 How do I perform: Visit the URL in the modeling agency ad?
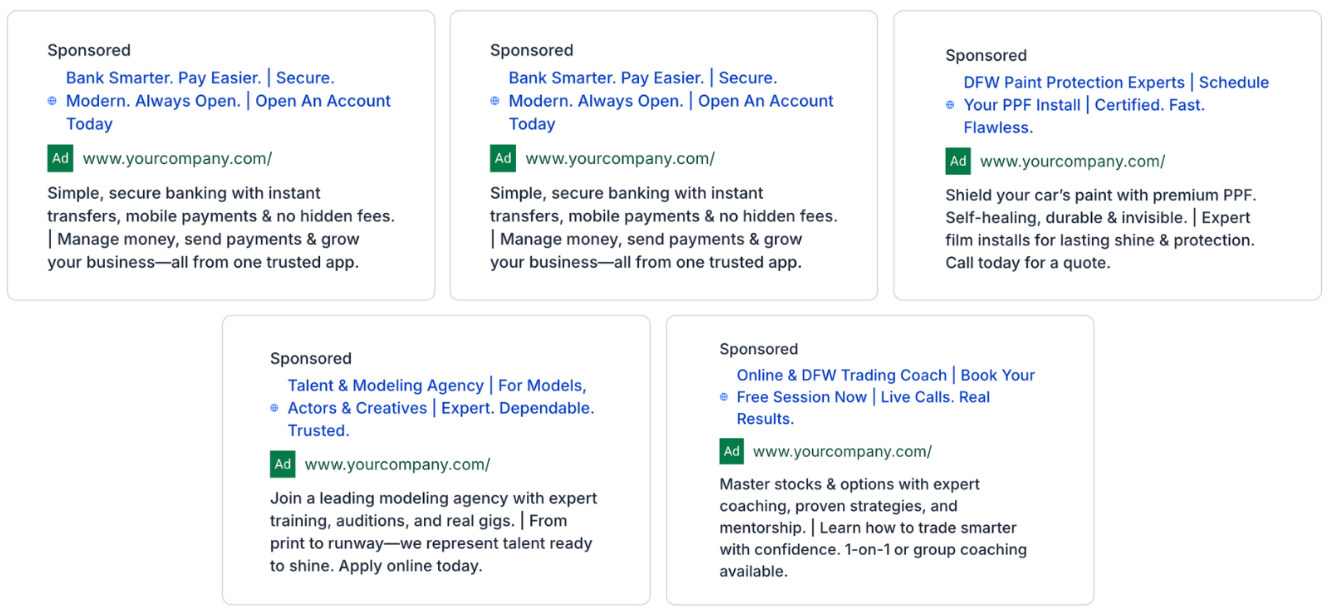(x=397, y=464)
